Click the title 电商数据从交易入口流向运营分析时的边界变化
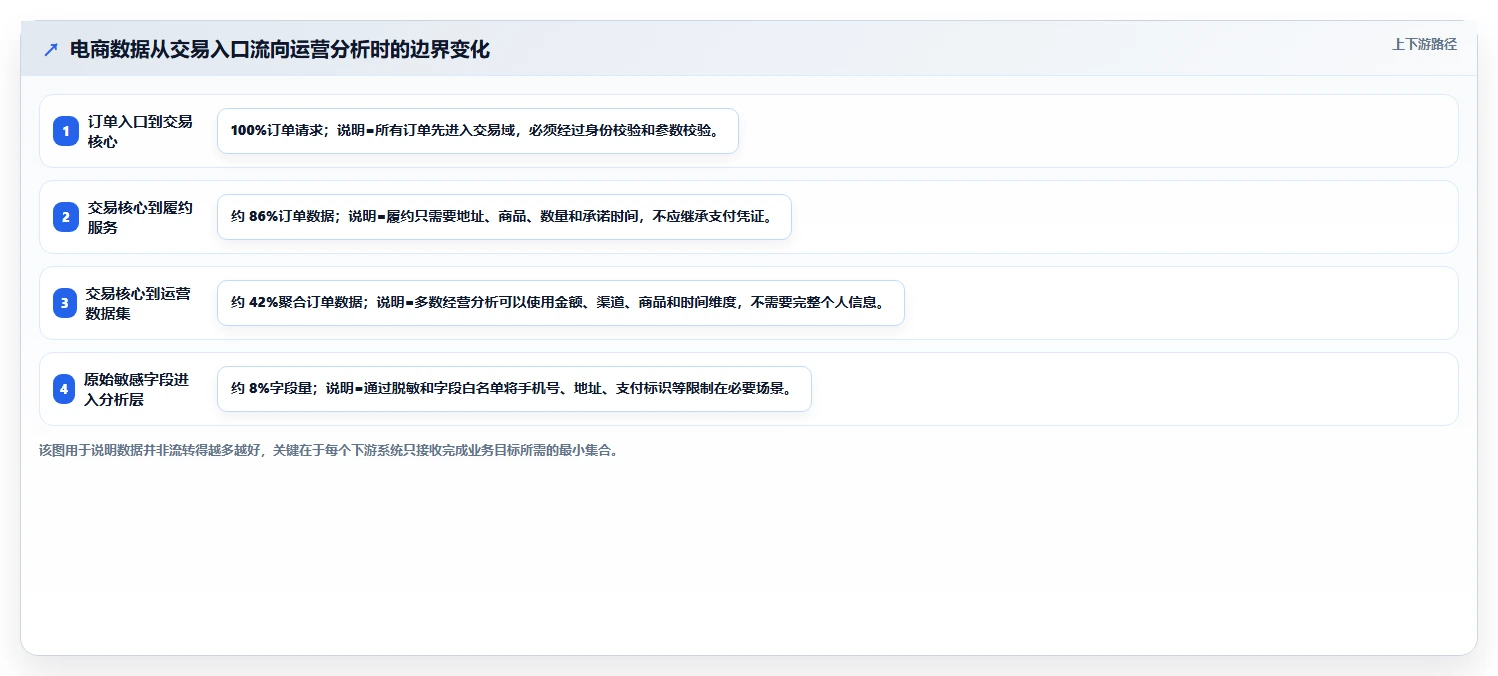 point(280,49)
